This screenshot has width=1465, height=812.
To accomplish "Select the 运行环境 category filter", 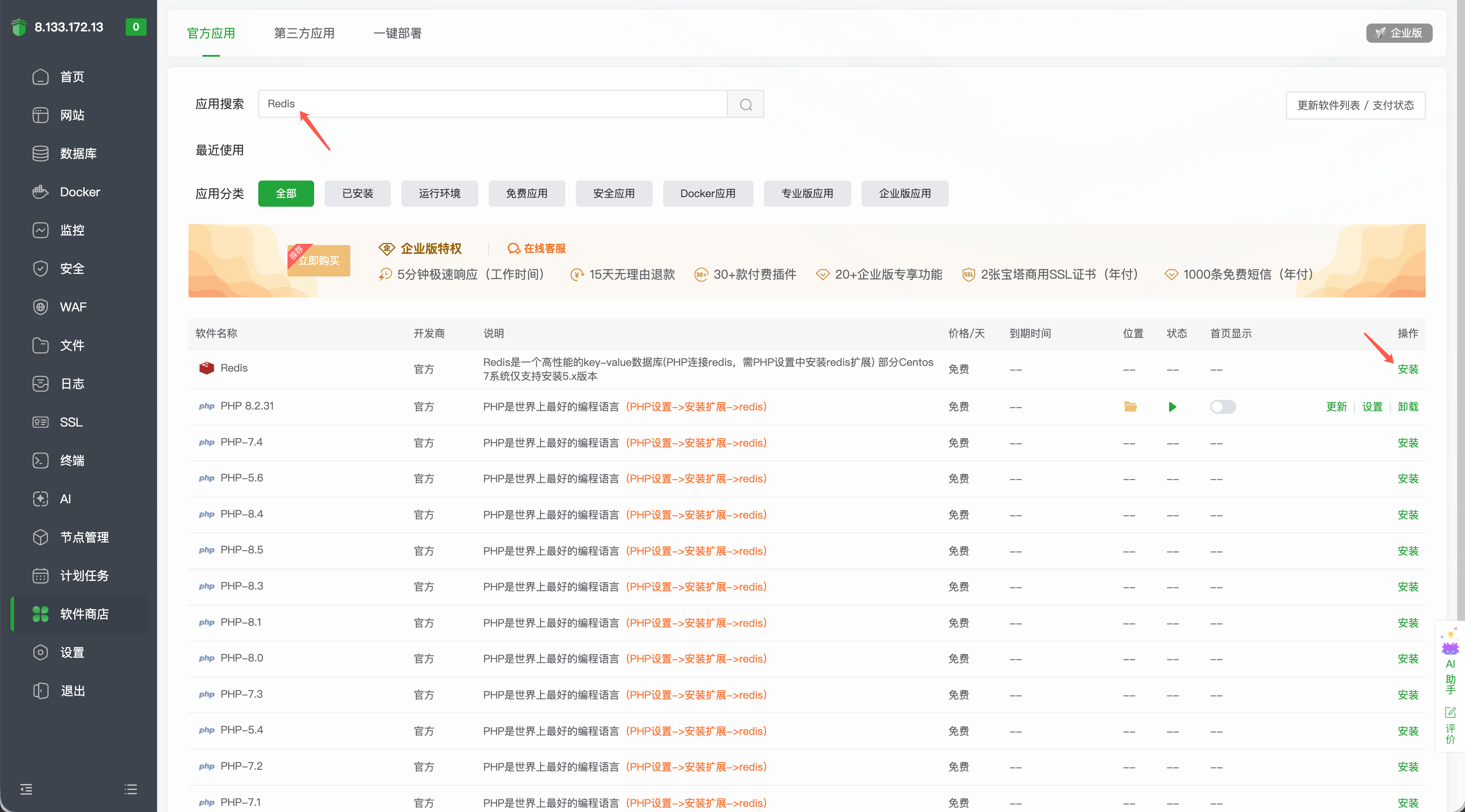I will (440, 193).
